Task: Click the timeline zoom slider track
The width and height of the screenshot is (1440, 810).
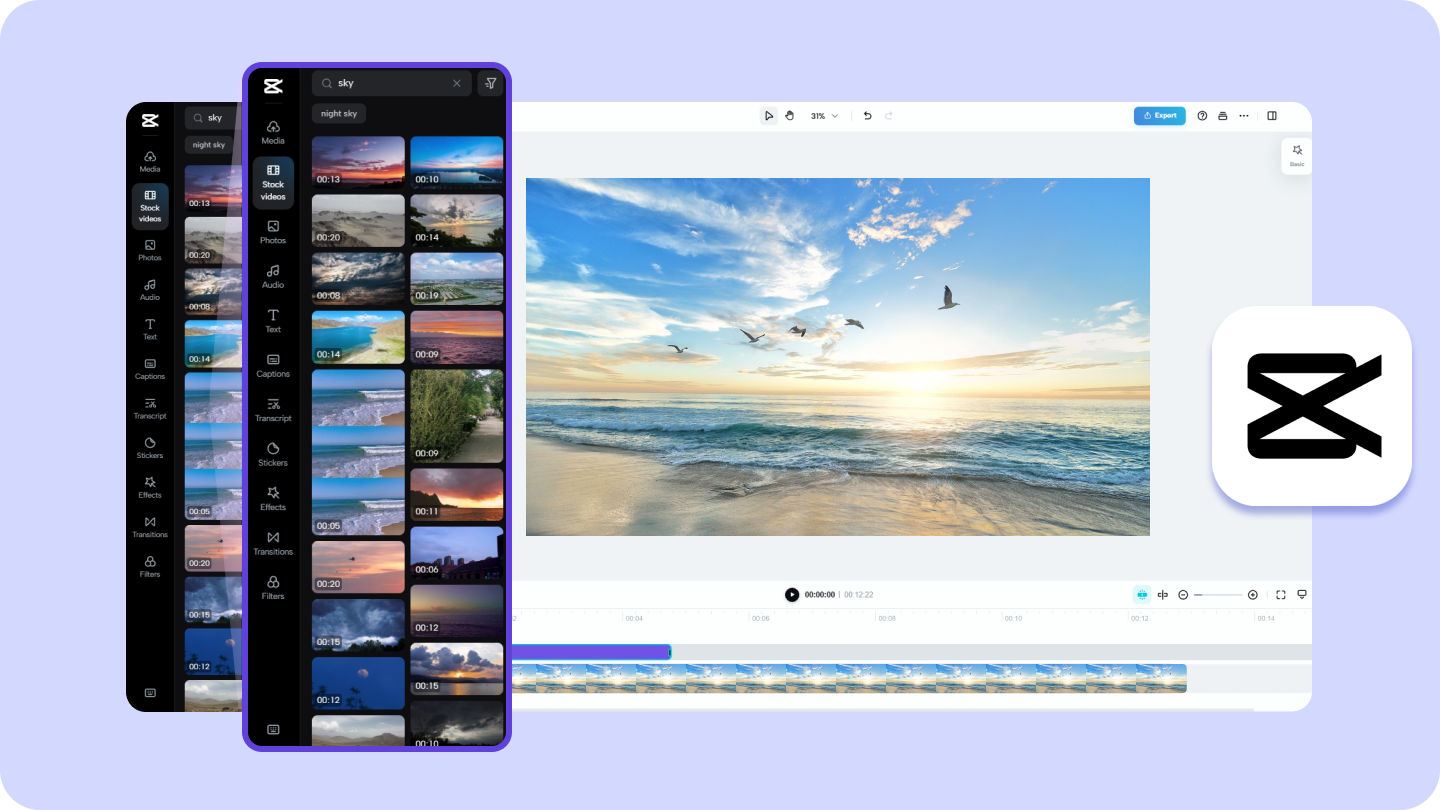Action: [x=1218, y=595]
